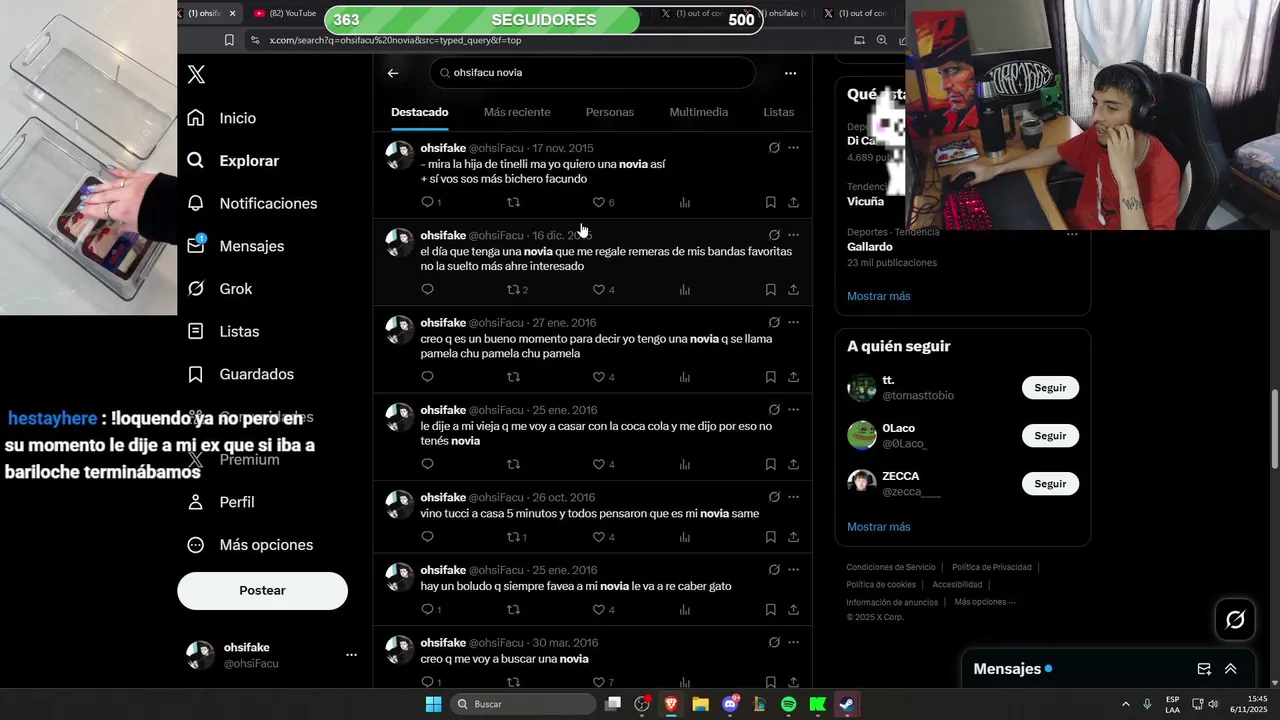This screenshot has height=720, width=1280.
Task: Open Grok icon on 17 nov. 2015 tweet
Action: (774, 148)
